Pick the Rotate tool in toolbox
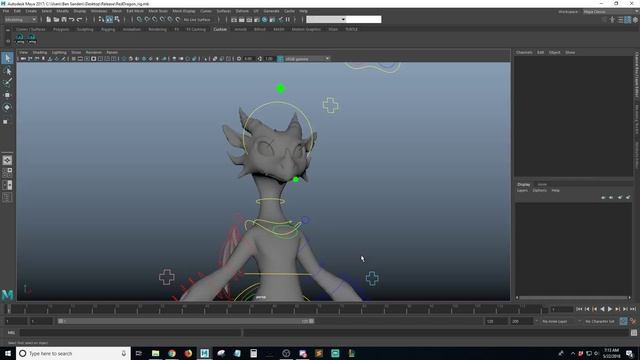This screenshot has height=360, width=640. [x=7, y=107]
